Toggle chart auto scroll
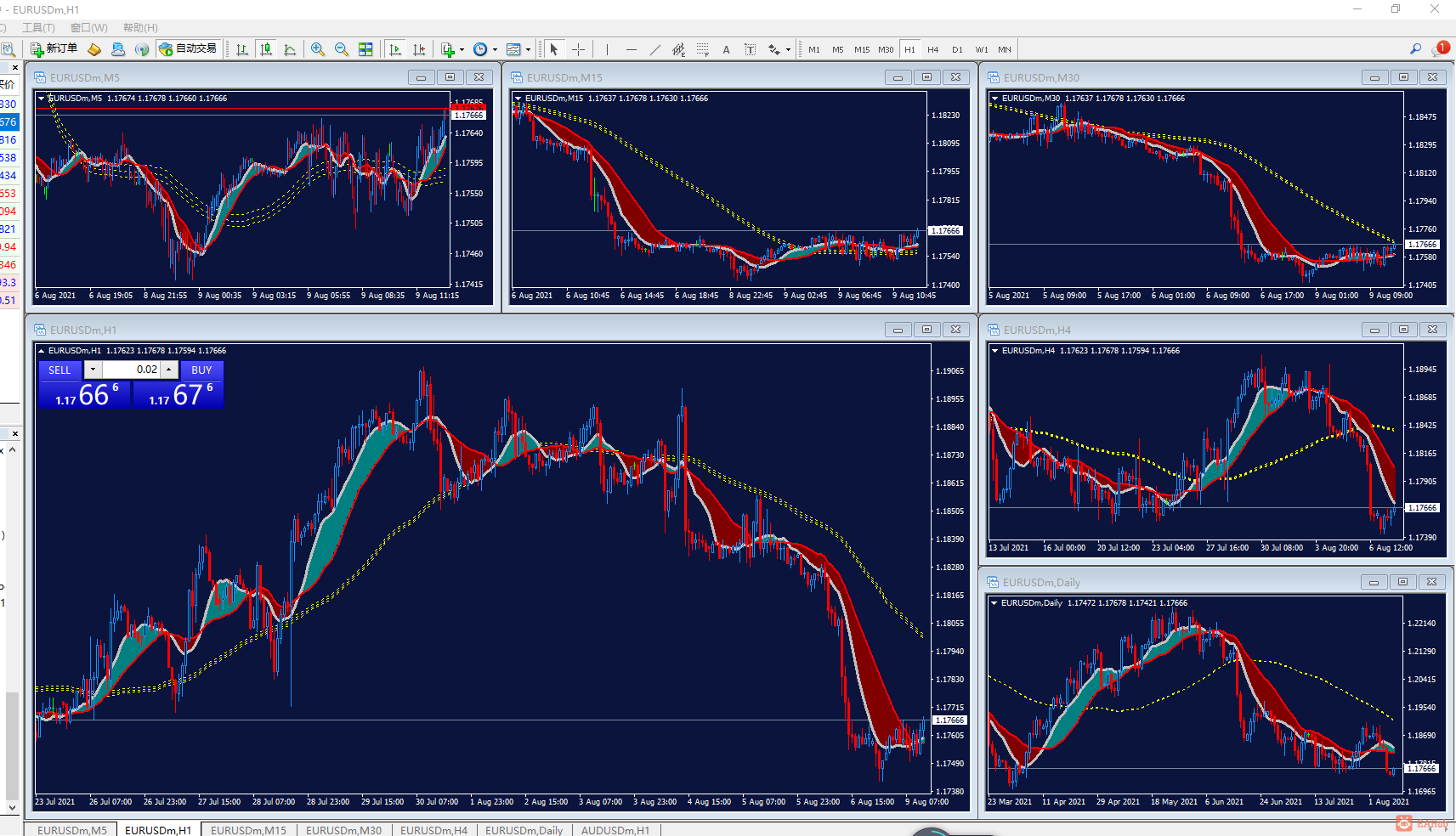This screenshot has width=1456, height=836. [x=395, y=49]
